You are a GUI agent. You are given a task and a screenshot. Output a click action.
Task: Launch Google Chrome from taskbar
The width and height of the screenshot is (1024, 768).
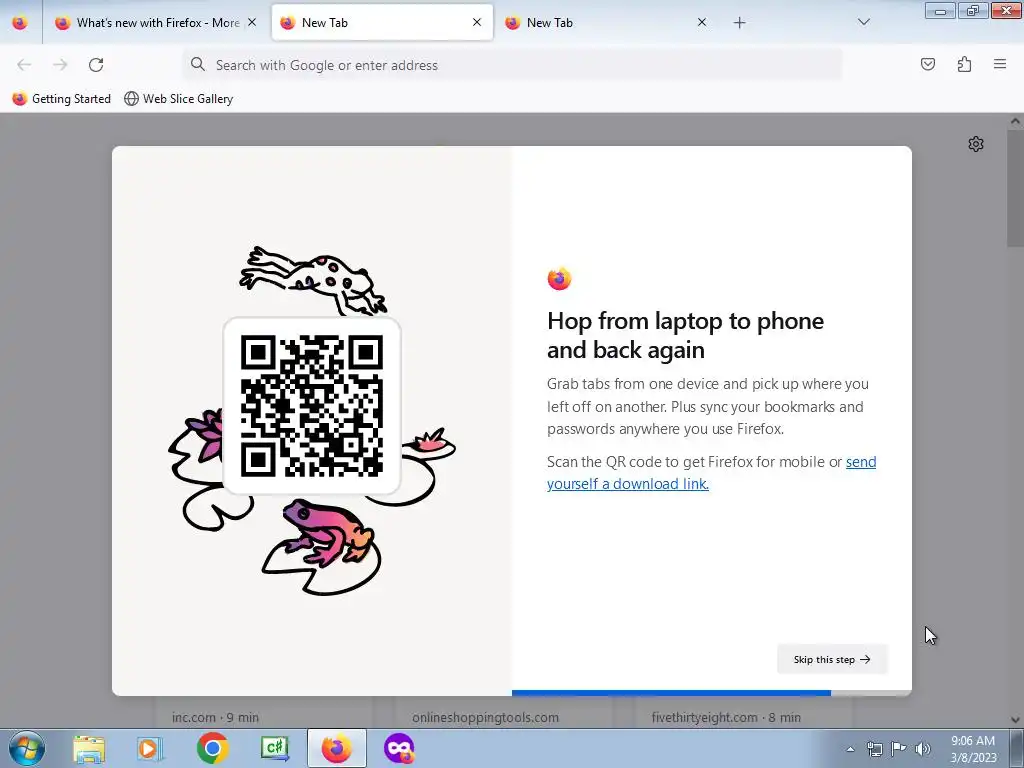click(212, 748)
